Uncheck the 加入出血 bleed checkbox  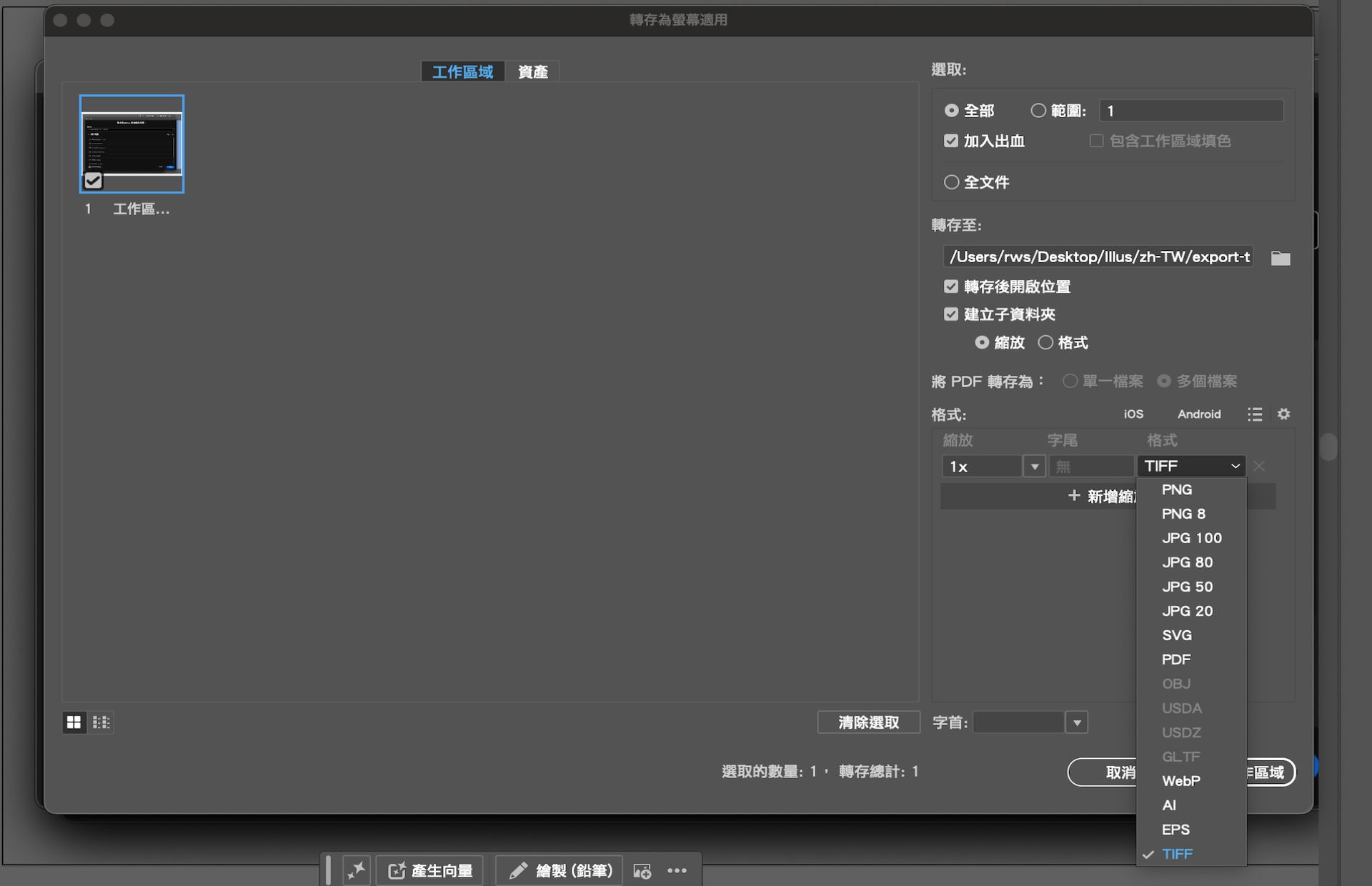coord(950,141)
